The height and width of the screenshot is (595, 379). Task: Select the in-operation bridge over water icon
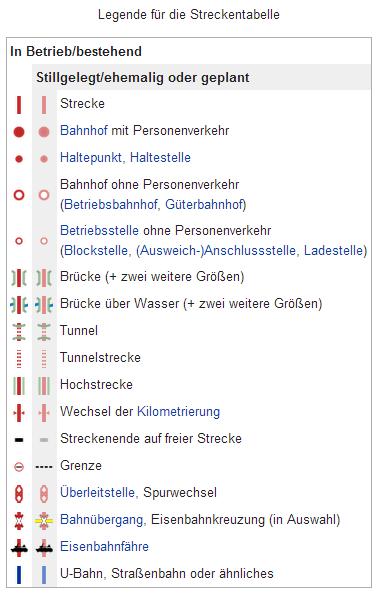click(x=19, y=304)
